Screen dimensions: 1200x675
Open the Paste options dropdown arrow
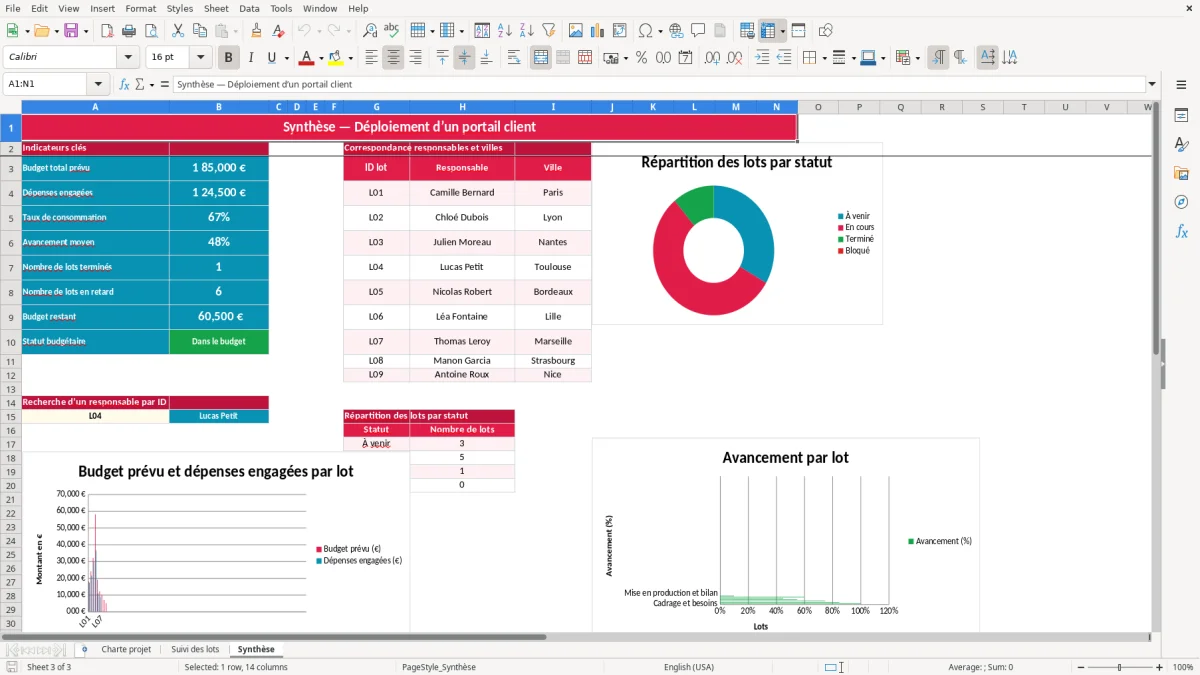coord(236,31)
